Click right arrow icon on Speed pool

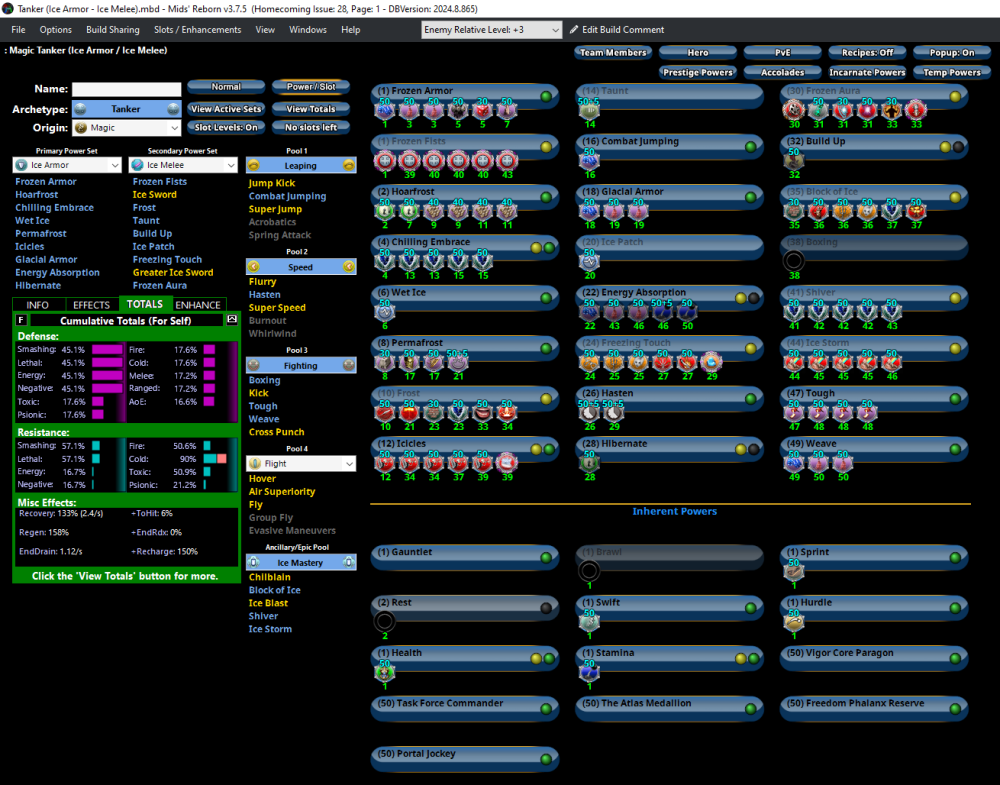349,267
